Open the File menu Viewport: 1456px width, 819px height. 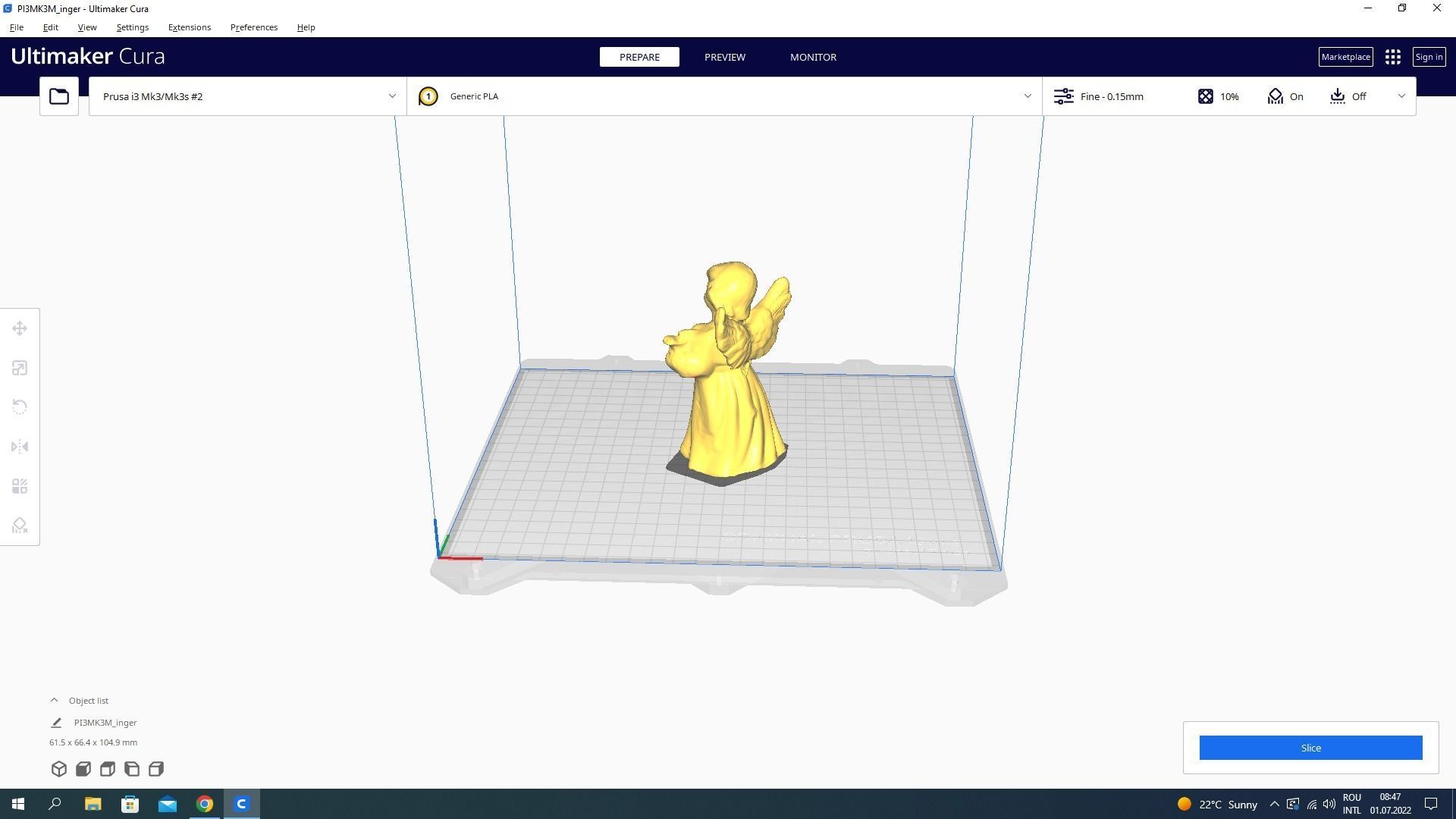point(17,27)
